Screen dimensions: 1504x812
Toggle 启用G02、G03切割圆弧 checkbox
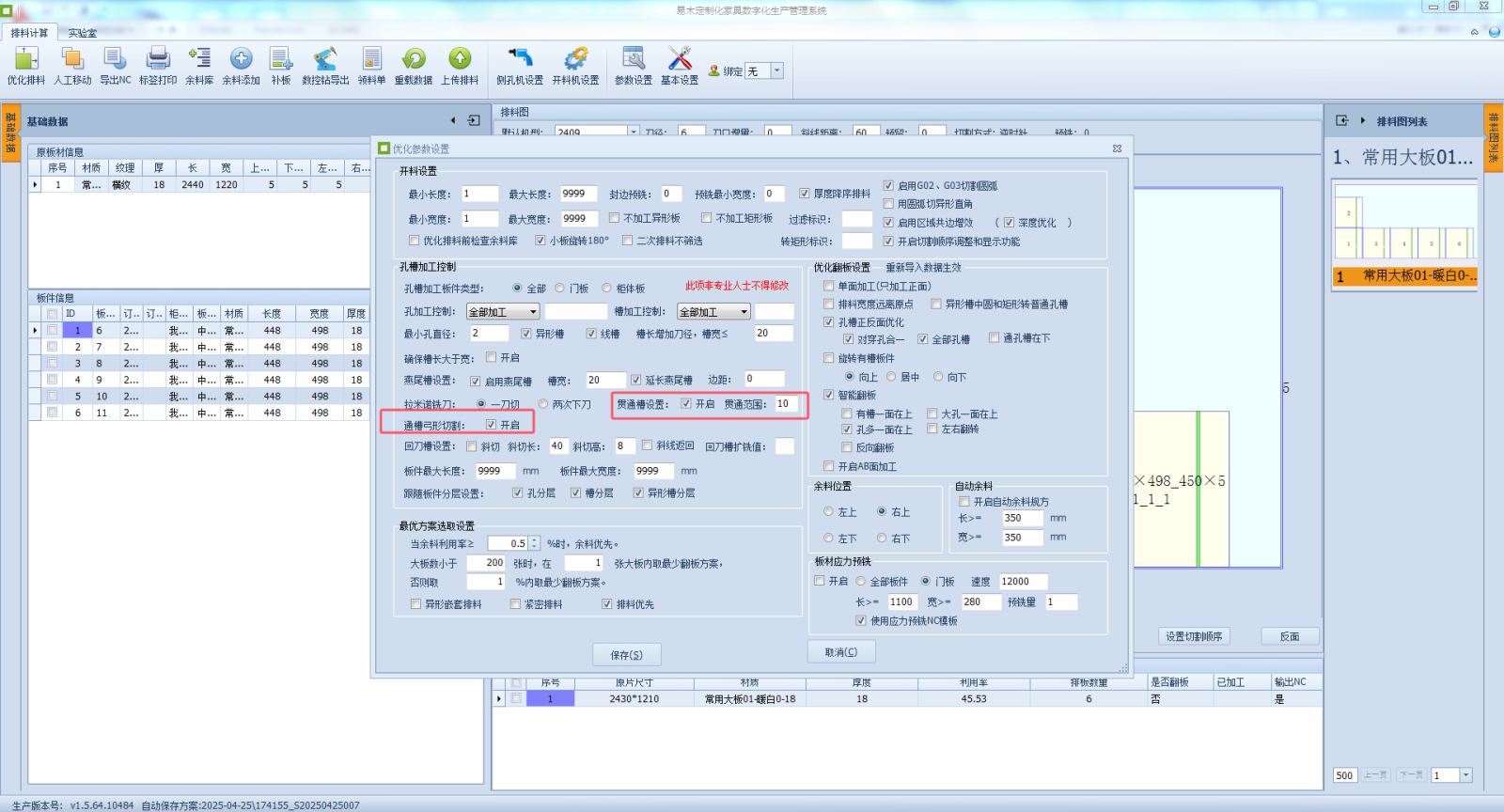(888, 186)
